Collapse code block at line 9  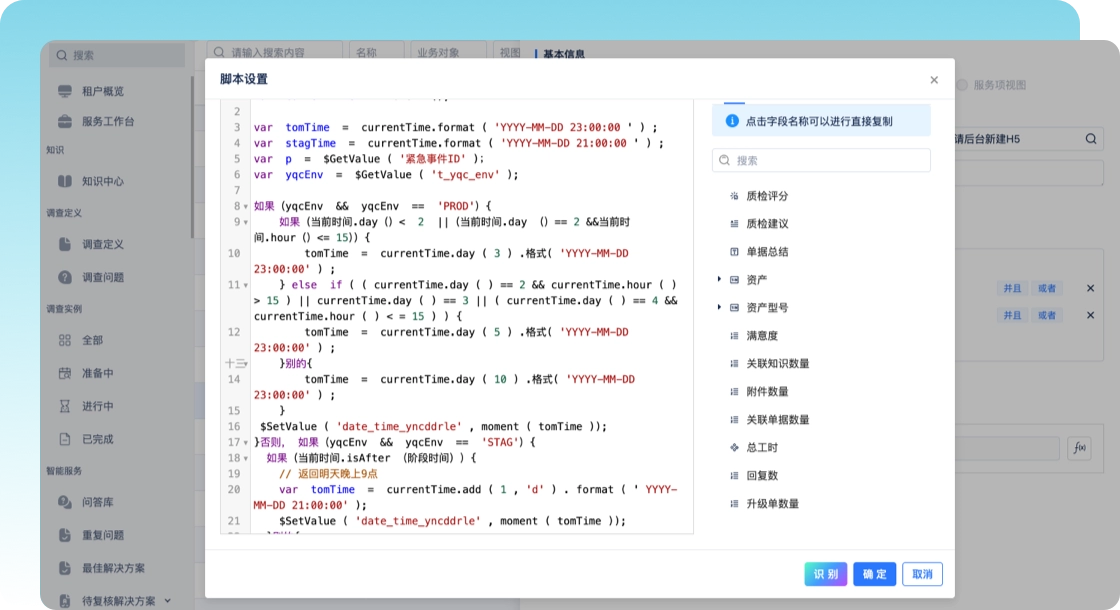pyautogui.click(x=246, y=222)
